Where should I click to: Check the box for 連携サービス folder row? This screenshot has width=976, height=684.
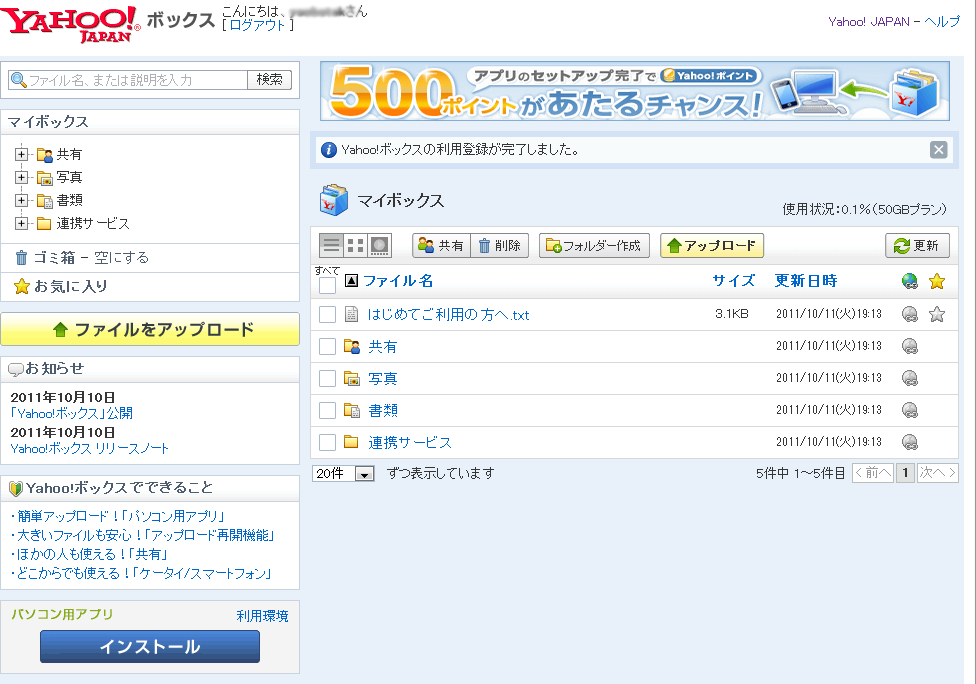(x=327, y=443)
